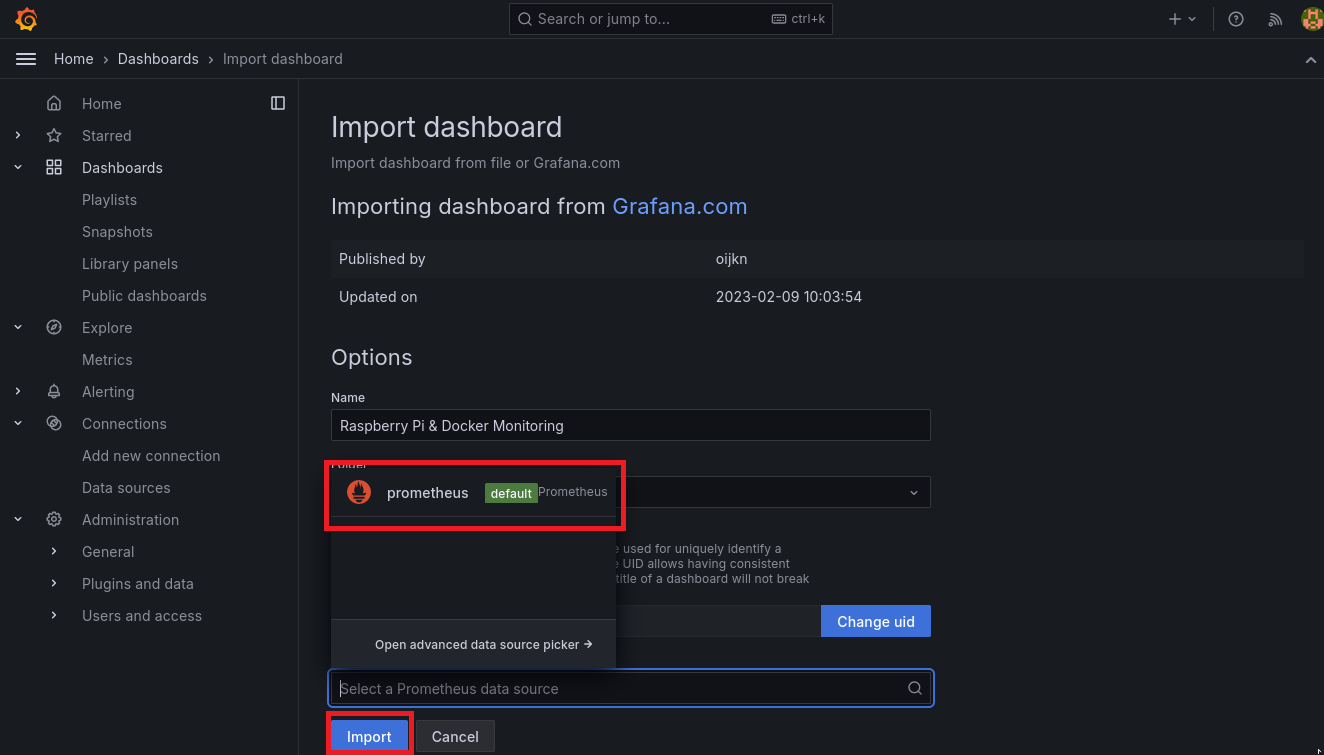Open Metrics under Explore
The width and height of the screenshot is (1324, 755).
tap(107, 360)
